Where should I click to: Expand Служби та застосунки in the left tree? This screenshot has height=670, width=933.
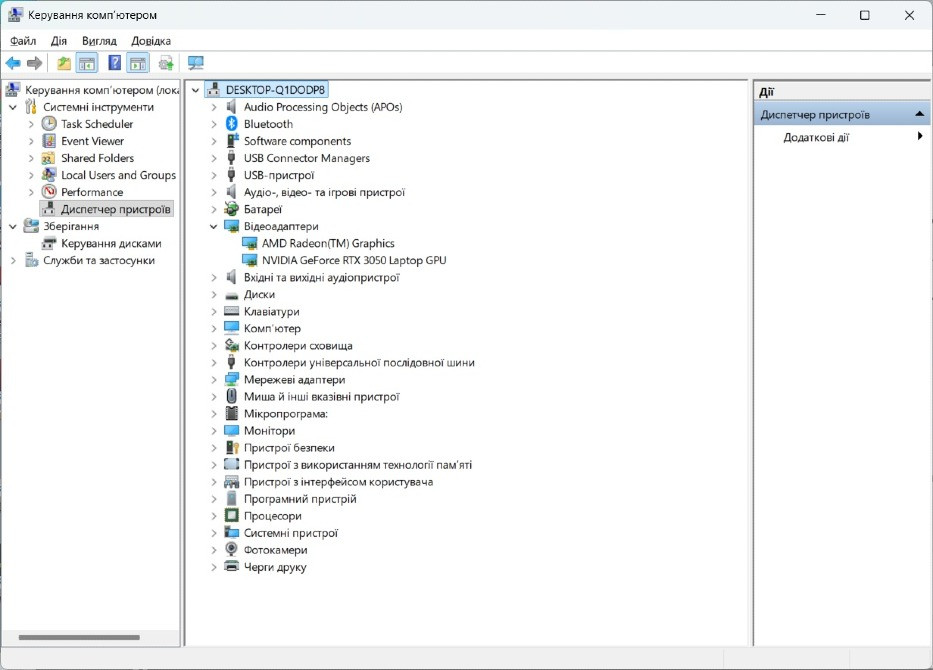pos(13,260)
